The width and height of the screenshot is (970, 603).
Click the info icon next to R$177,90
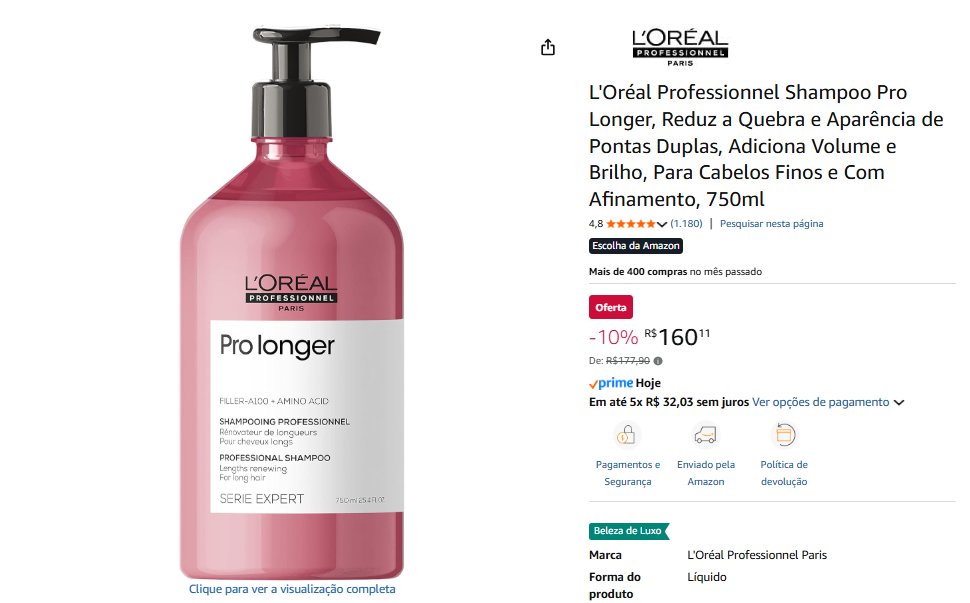pos(658,361)
